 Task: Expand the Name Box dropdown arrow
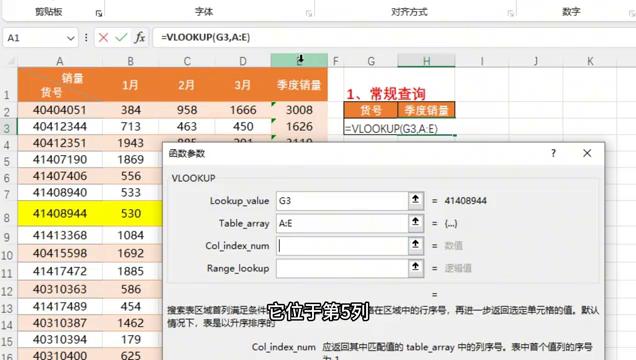[71, 38]
